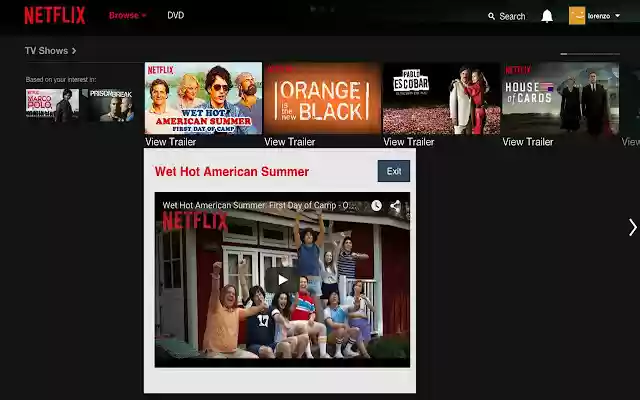The height and width of the screenshot is (400, 640).
Task: Open the TV Shows category link
Action: coord(46,51)
